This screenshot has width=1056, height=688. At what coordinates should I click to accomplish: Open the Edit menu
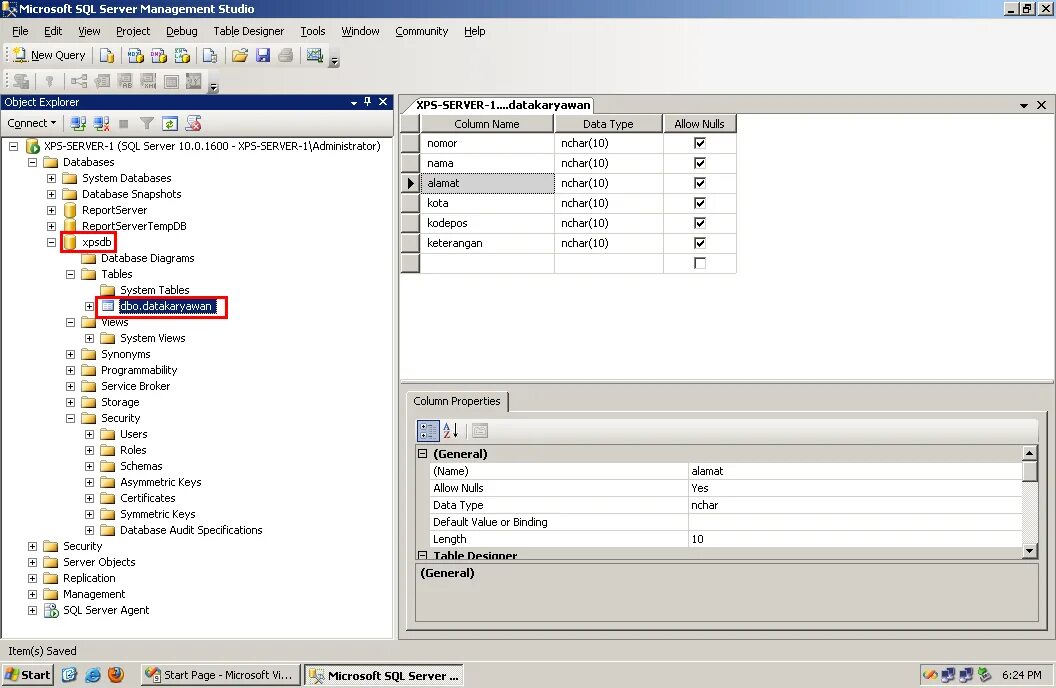click(x=53, y=31)
